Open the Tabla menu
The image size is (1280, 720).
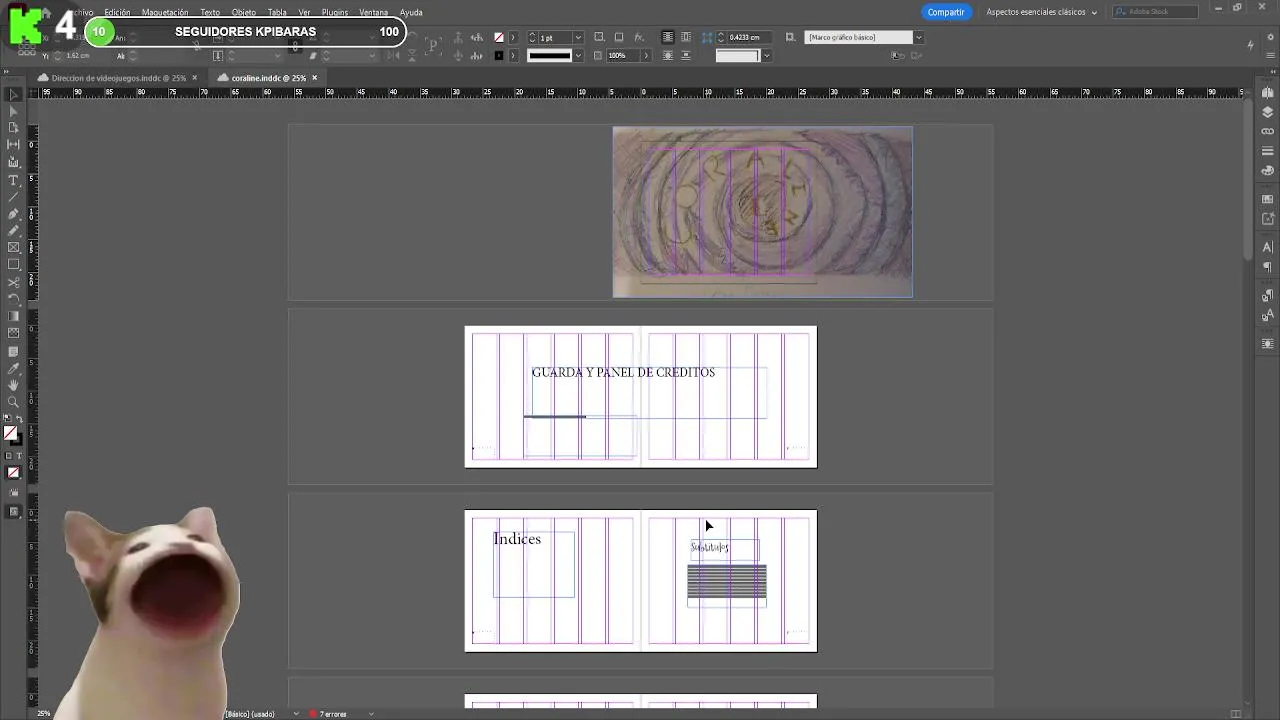tap(277, 12)
